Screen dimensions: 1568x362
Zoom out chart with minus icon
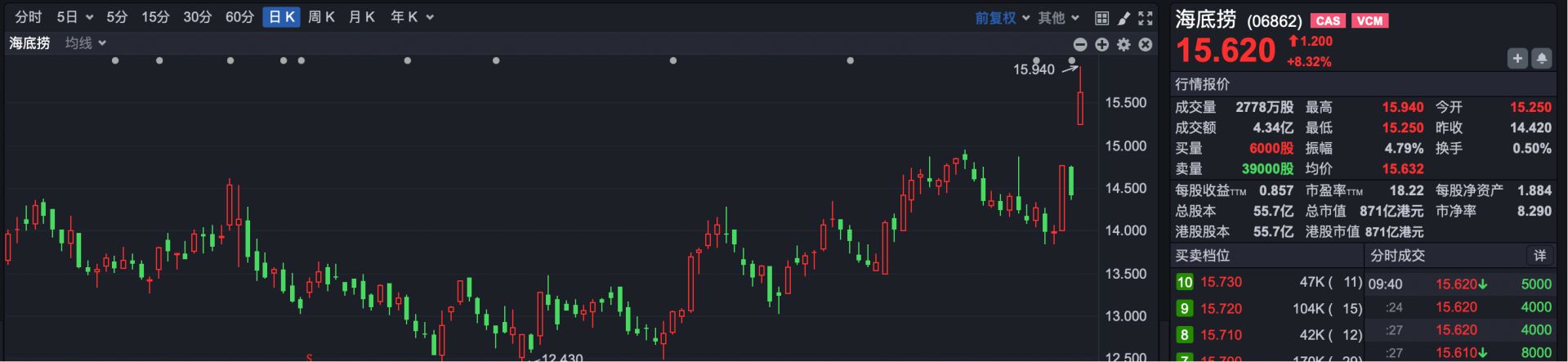coord(1080,44)
